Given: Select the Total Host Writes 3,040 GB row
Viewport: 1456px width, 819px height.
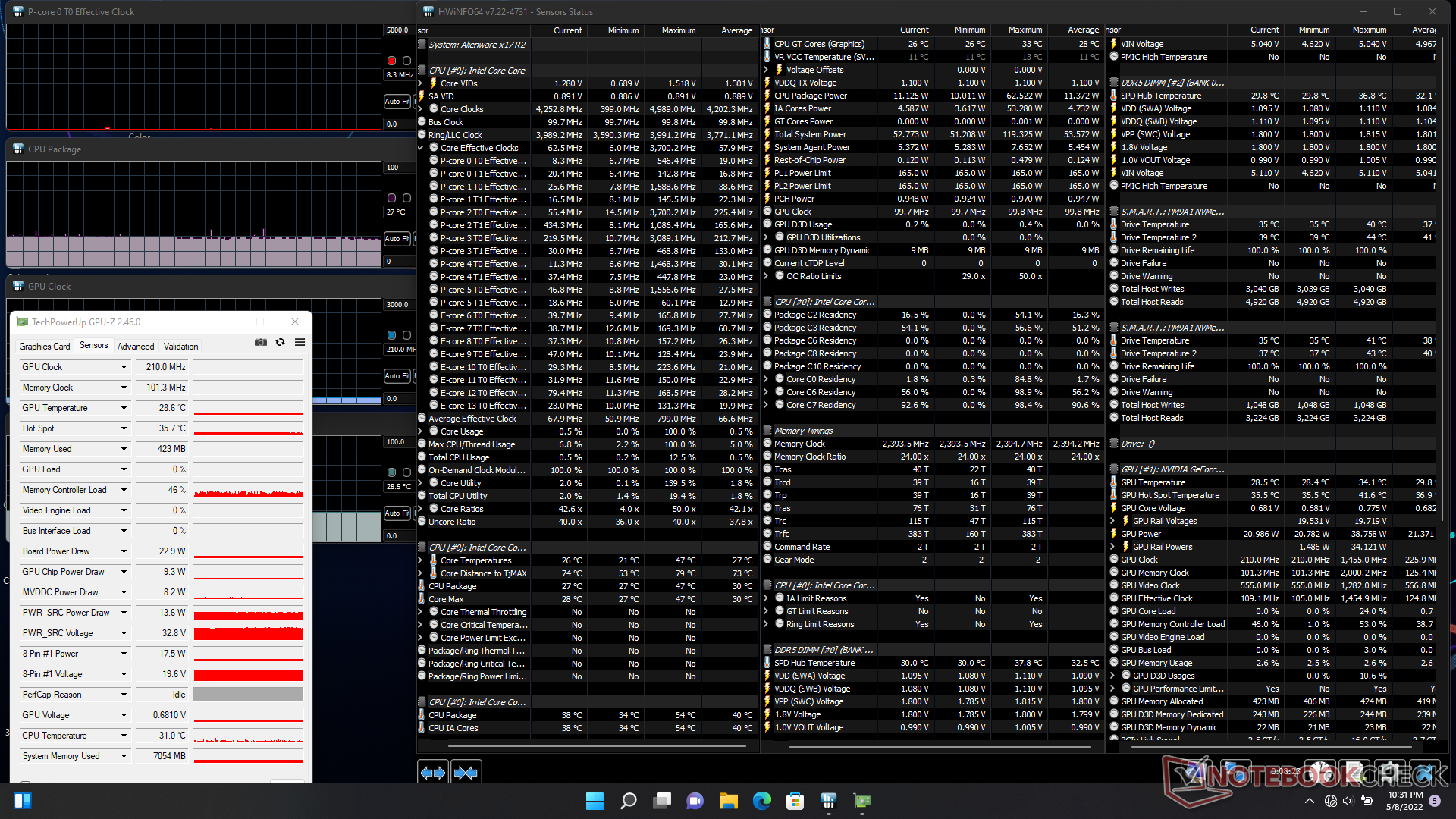Looking at the screenshot, I should (x=1272, y=289).
